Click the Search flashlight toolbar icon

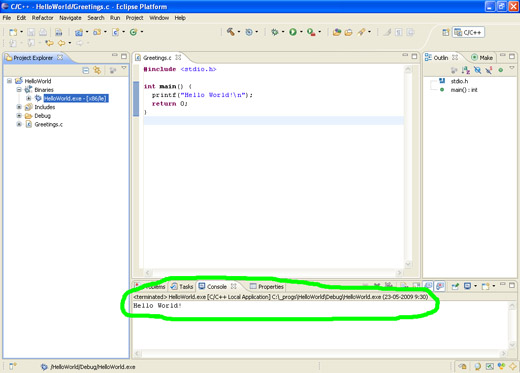coord(361,32)
